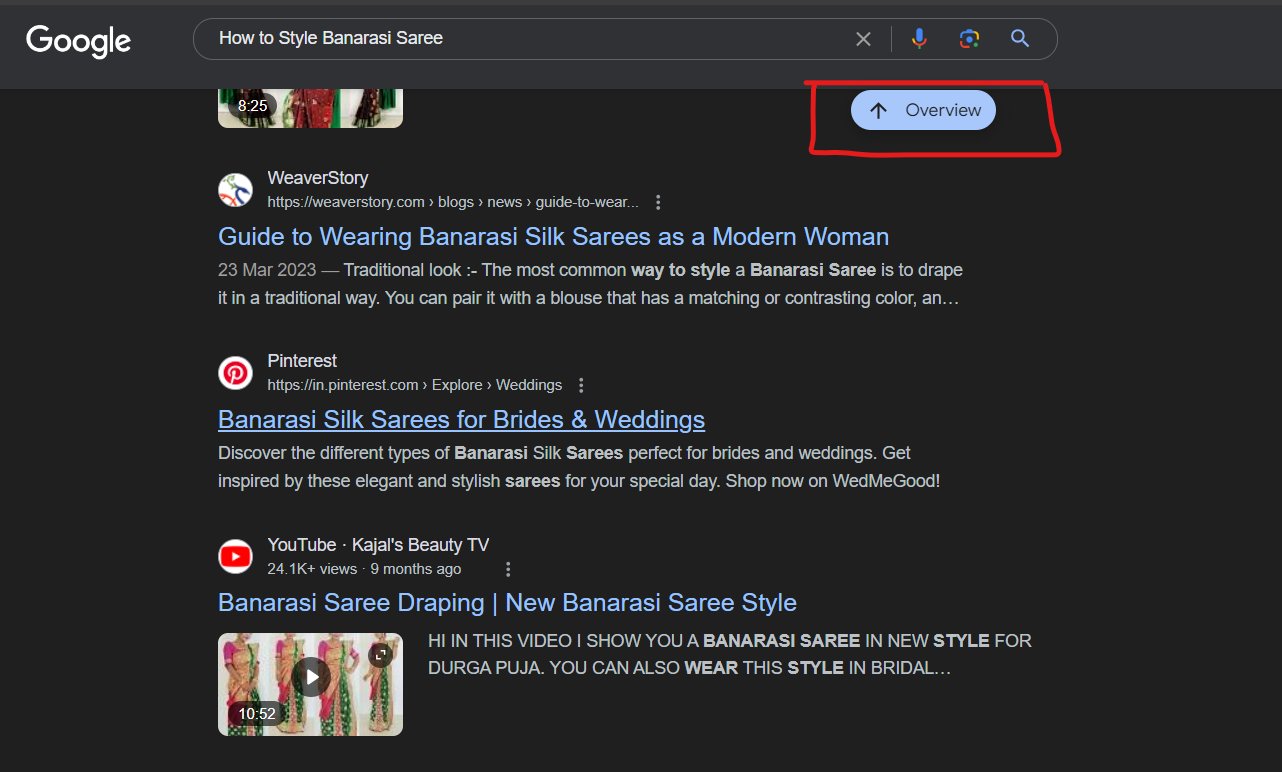Image resolution: width=1282 pixels, height=772 pixels.
Task: Click the Google logo
Action: coord(77,40)
